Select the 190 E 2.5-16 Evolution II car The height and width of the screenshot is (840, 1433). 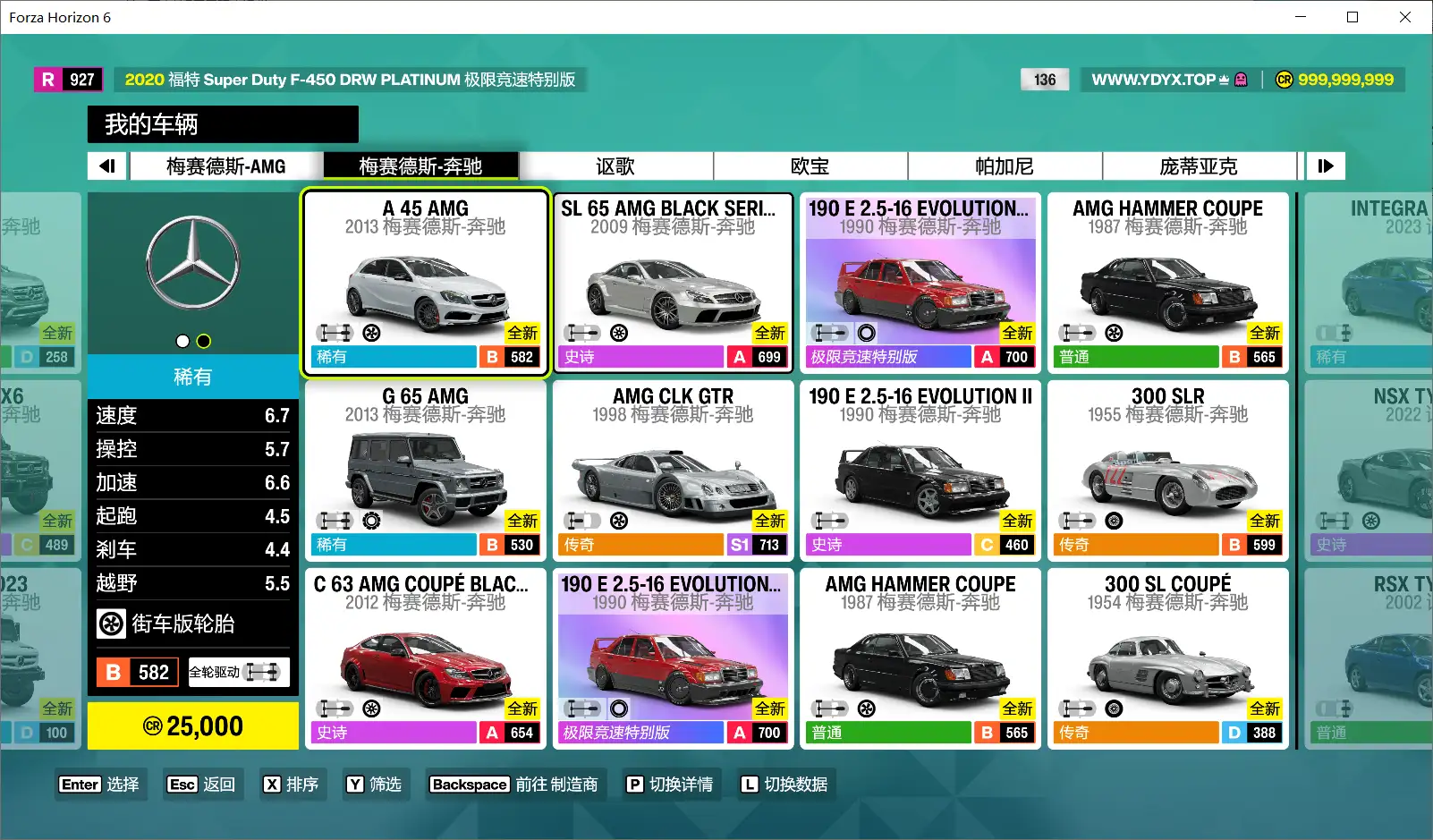coord(920,471)
